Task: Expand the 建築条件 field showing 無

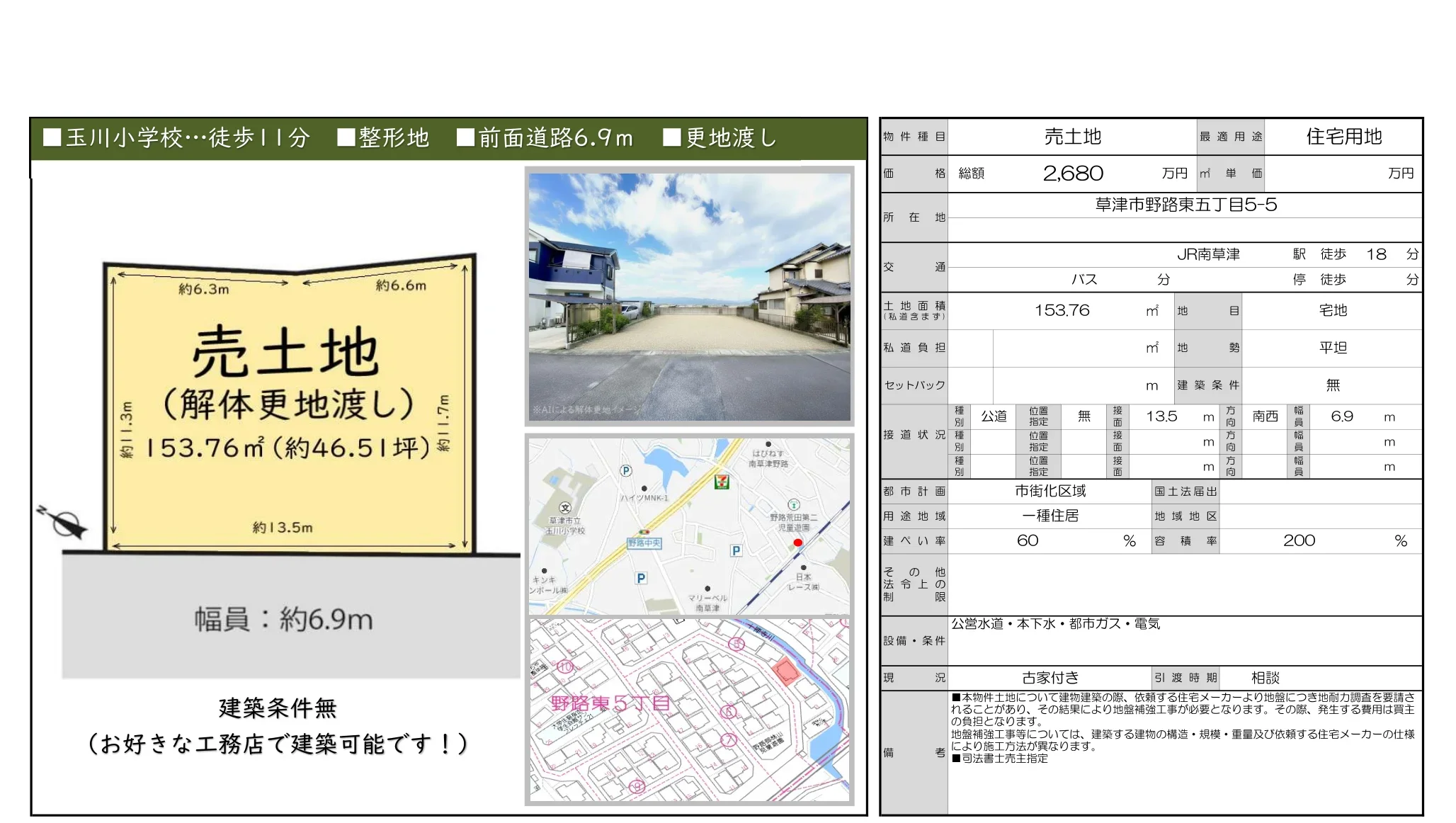Action: (1334, 385)
